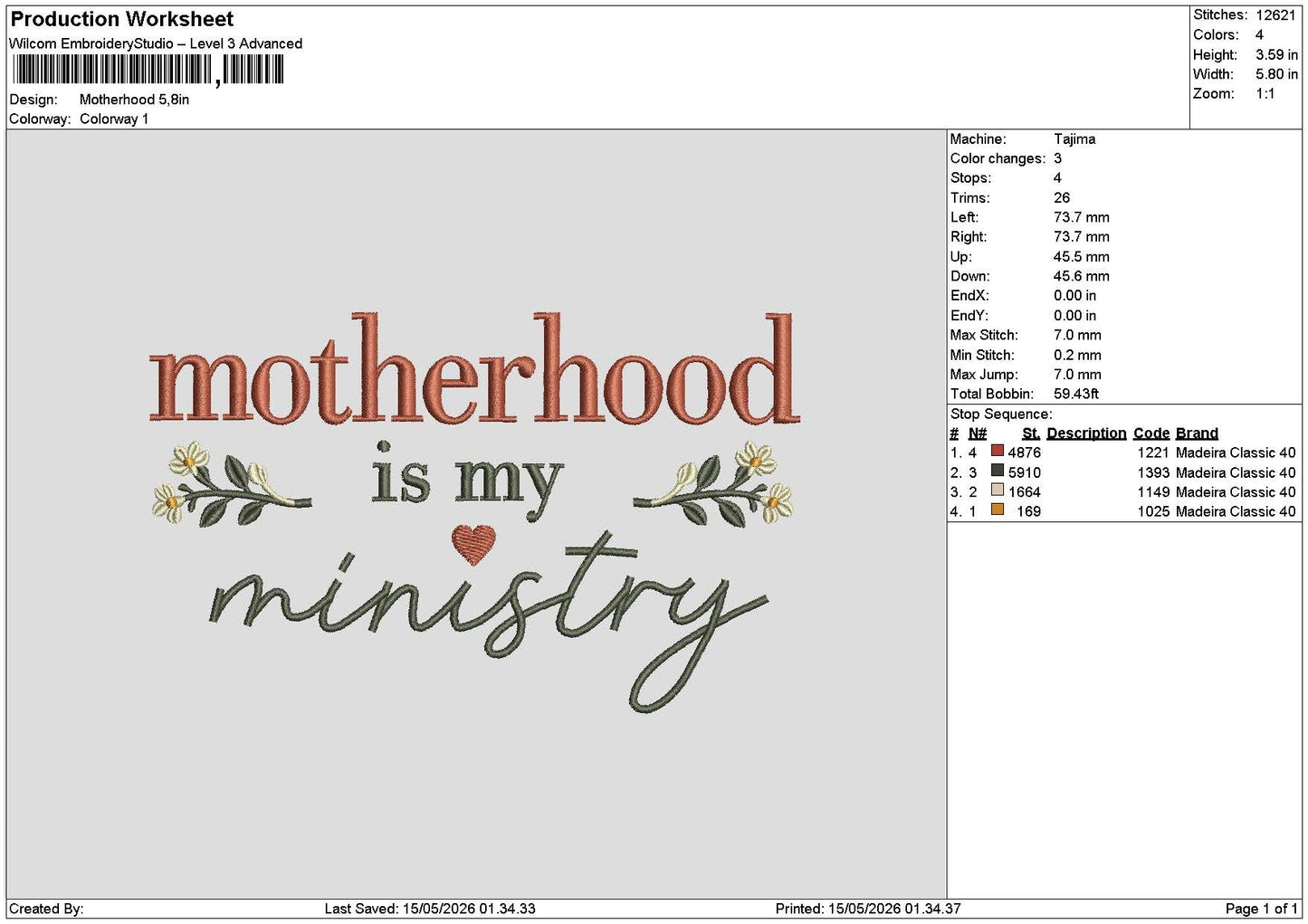The width and height of the screenshot is (1308, 924).
Task: Click the Max Stitch value 7.0 mm
Action: 1077,335
